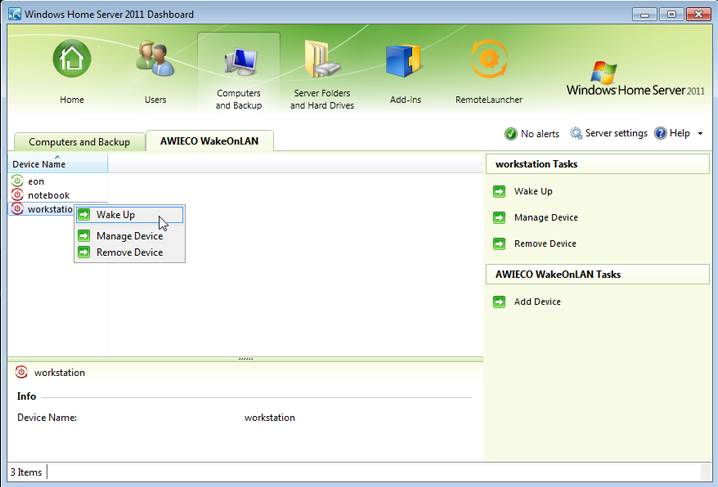Click the Remove Device task link
The width and height of the screenshot is (718, 487).
pos(545,244)
